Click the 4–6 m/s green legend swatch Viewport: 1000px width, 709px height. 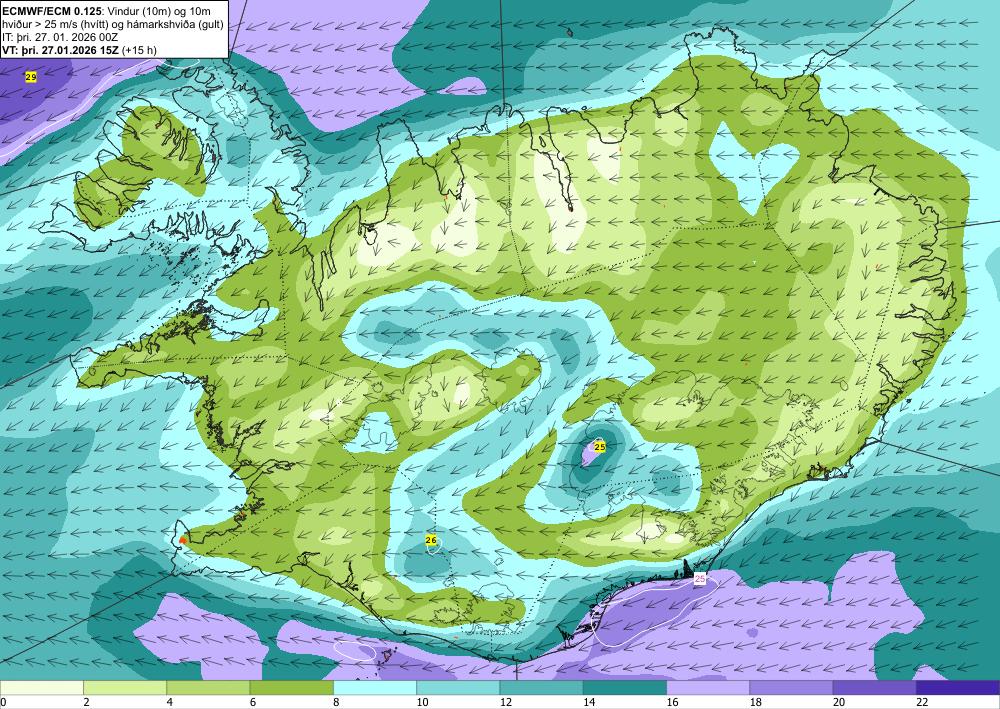[x=208, y=688]
